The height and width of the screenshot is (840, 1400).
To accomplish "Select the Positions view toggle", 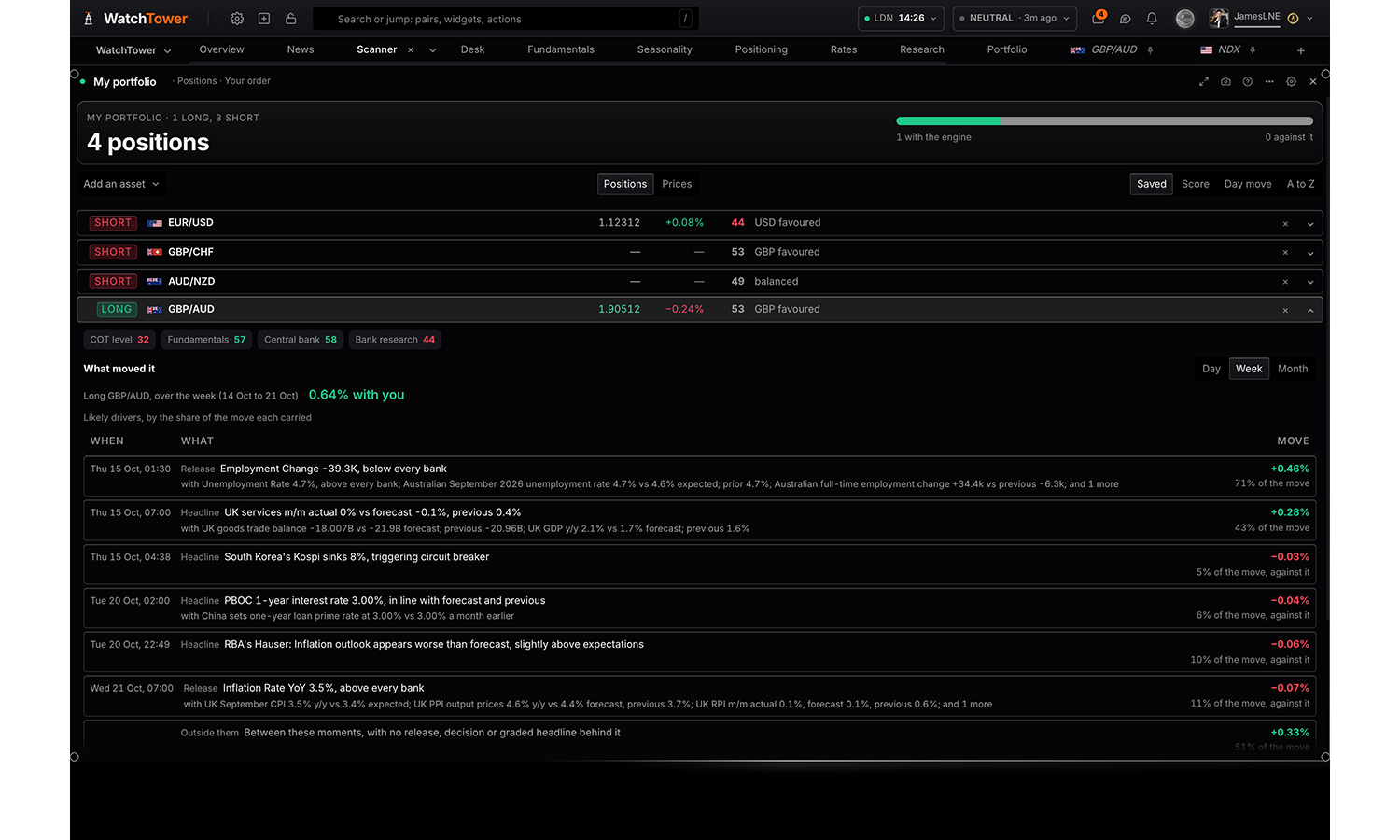I will coord(625,184).
